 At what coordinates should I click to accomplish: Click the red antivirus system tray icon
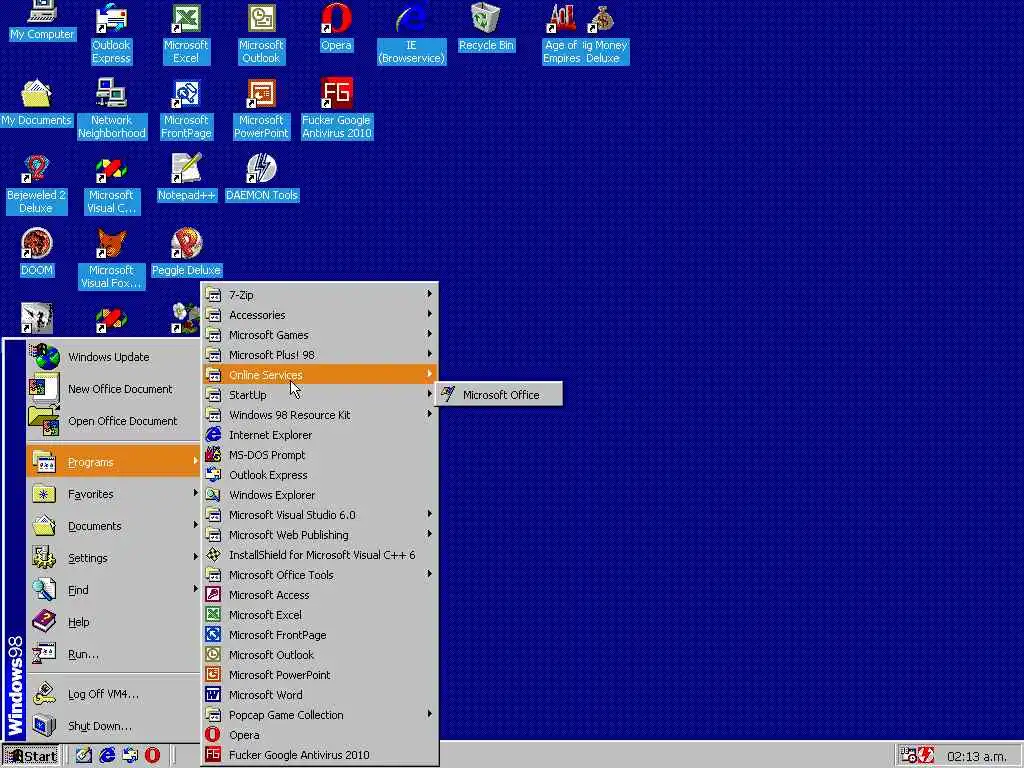[926, 756]
